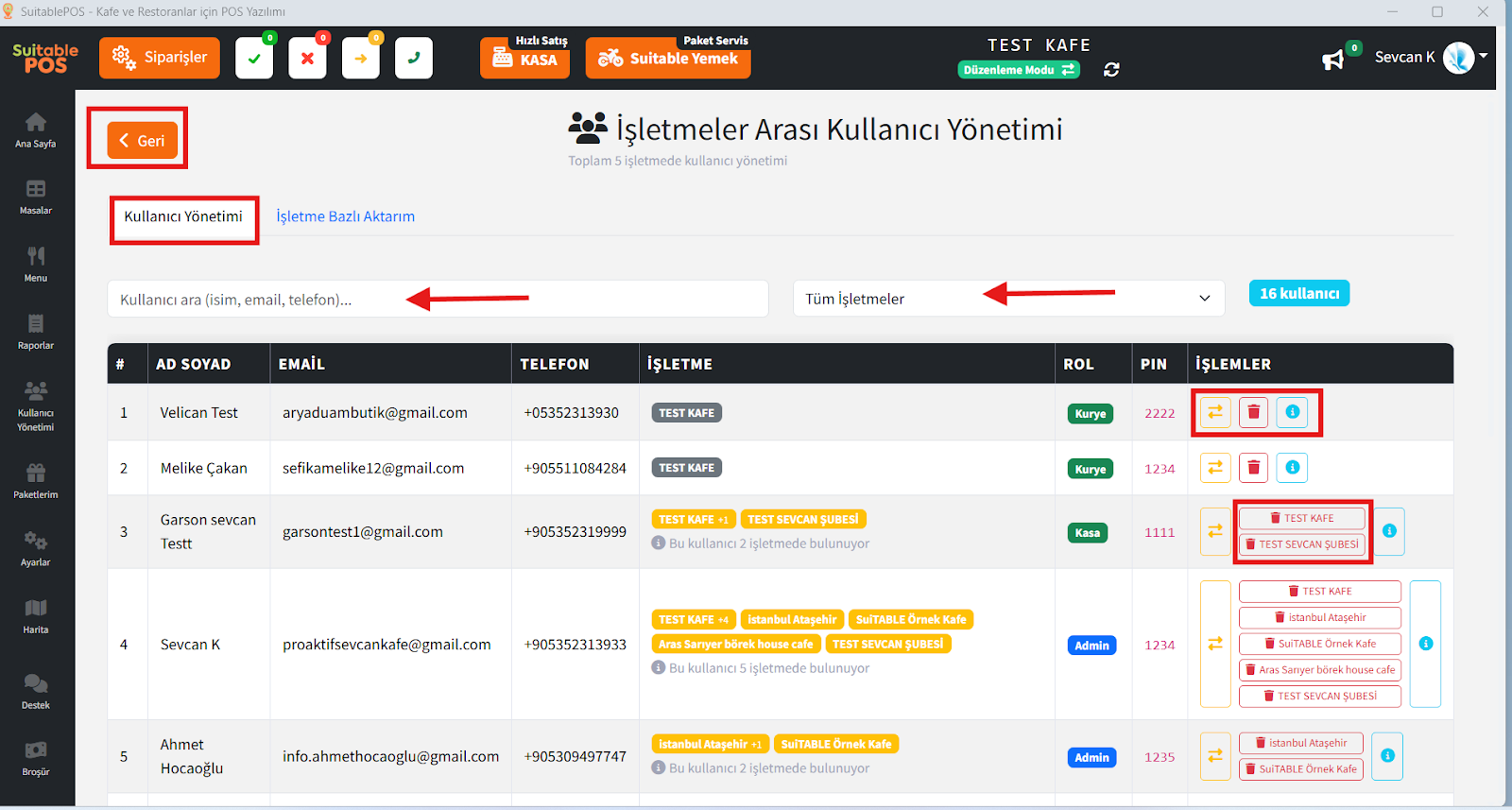Open Masalar in the sidebar
The width and height of the screenshot is (1512, 810).
pyautogui.click(x=36, y=197)
